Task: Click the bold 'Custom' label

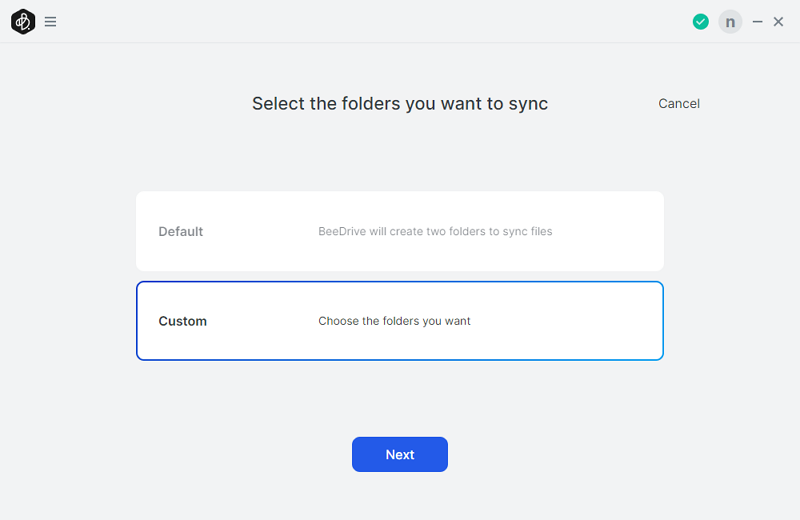Action: click(183, 321)
